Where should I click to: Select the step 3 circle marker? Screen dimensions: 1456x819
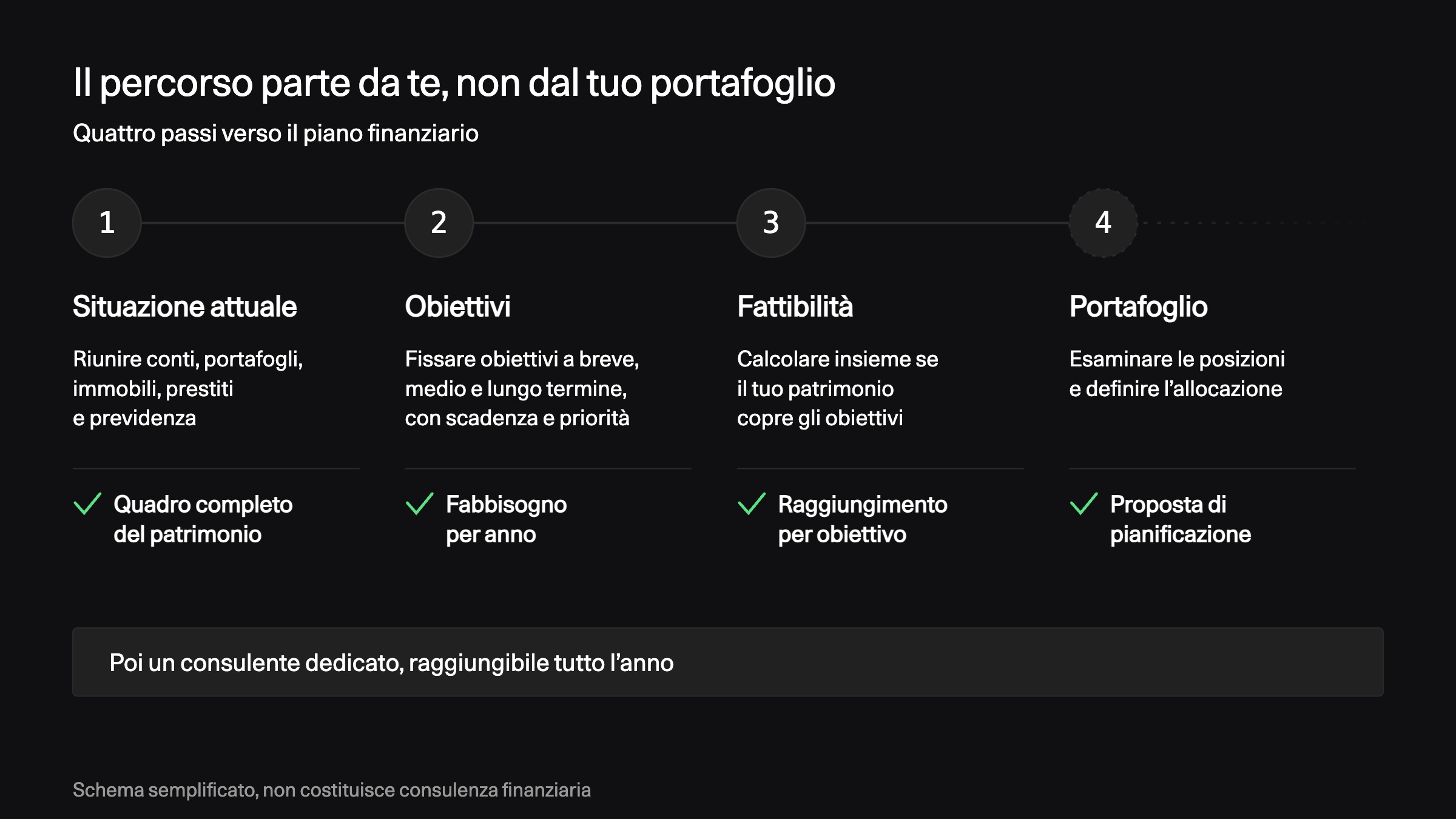771,223
